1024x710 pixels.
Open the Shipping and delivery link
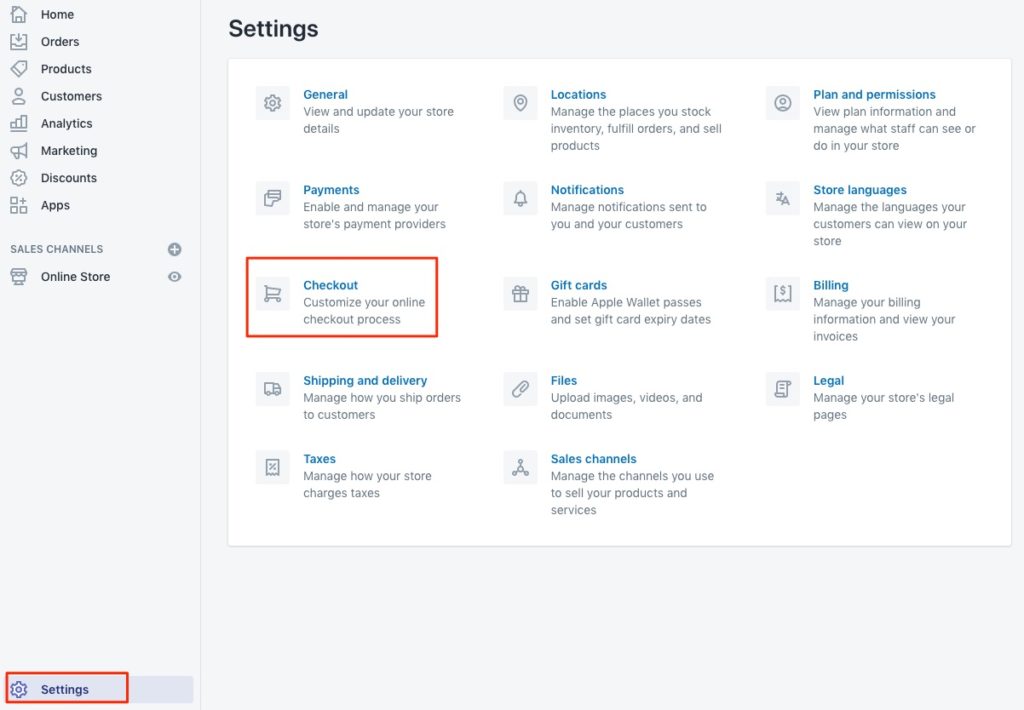point(365,380)
